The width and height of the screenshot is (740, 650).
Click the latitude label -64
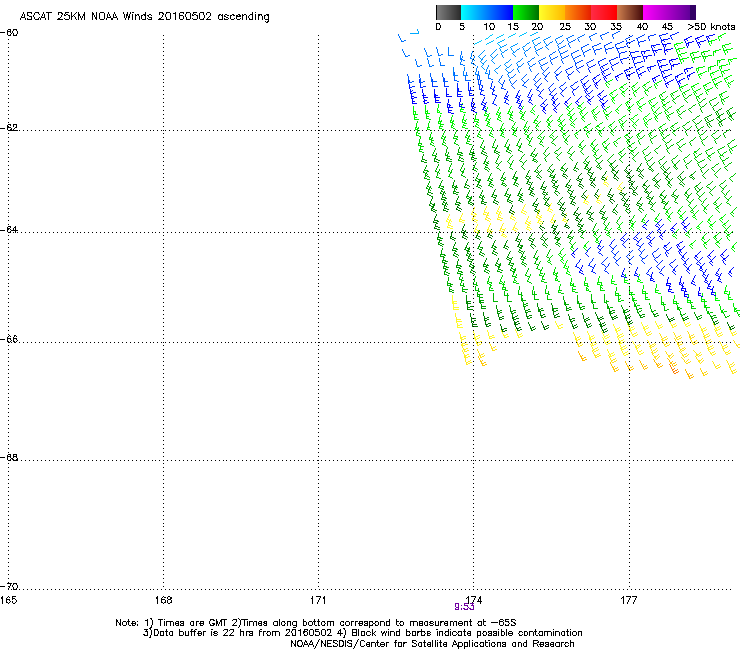coord(9,230)
